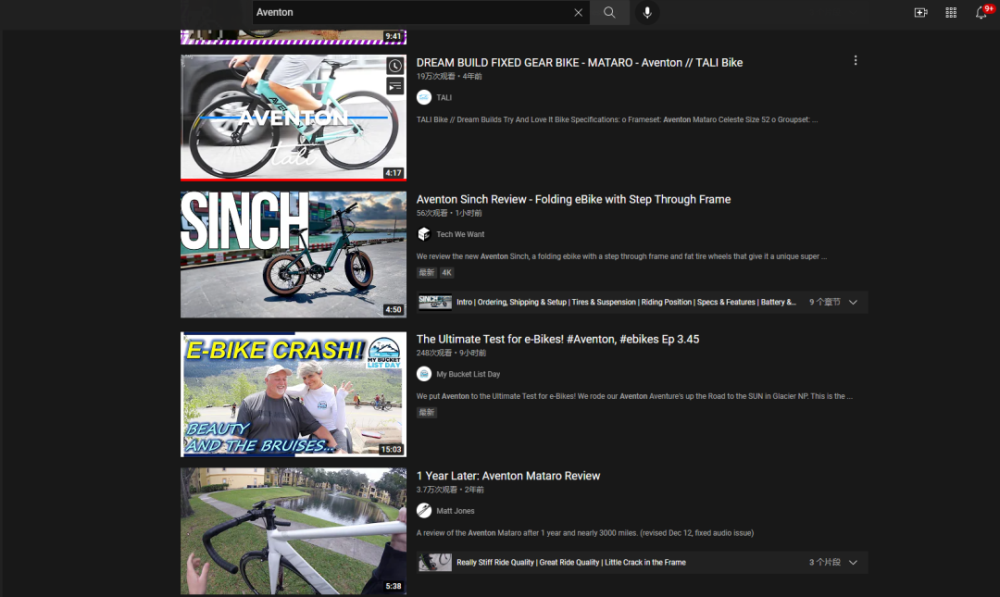This screenshot has height=597, width=1000.
Task: Open the create video camera icon
Action: [x=920, y=12]
